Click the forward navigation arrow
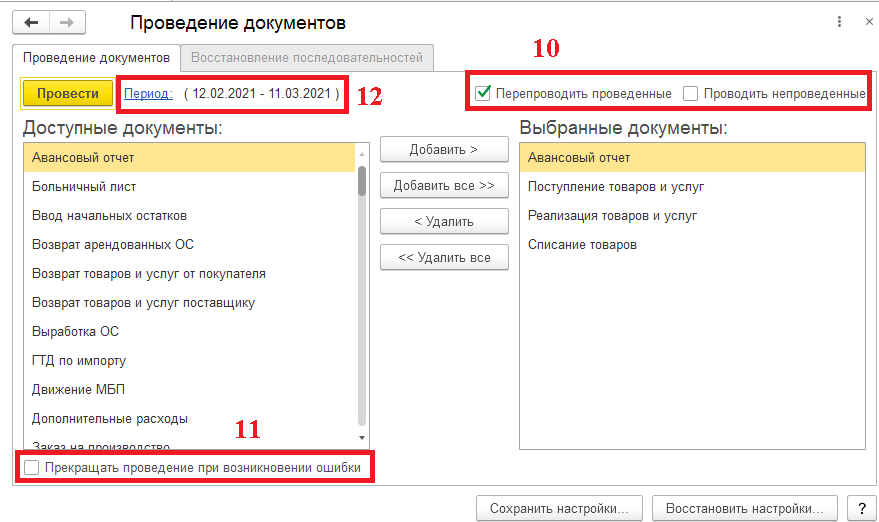The image size is (879, 522). click(66, 22)
